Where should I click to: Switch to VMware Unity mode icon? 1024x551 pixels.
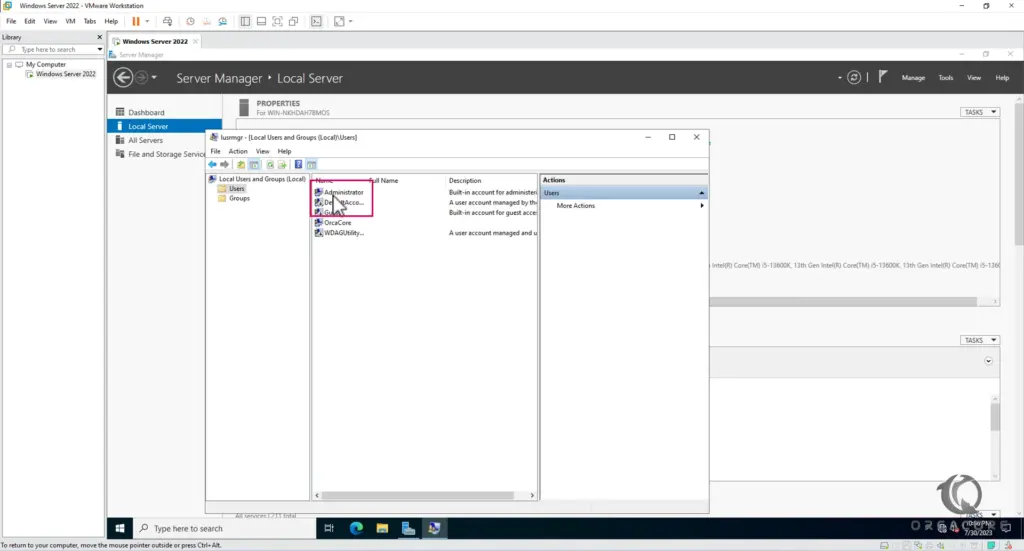tap(294, 21)
